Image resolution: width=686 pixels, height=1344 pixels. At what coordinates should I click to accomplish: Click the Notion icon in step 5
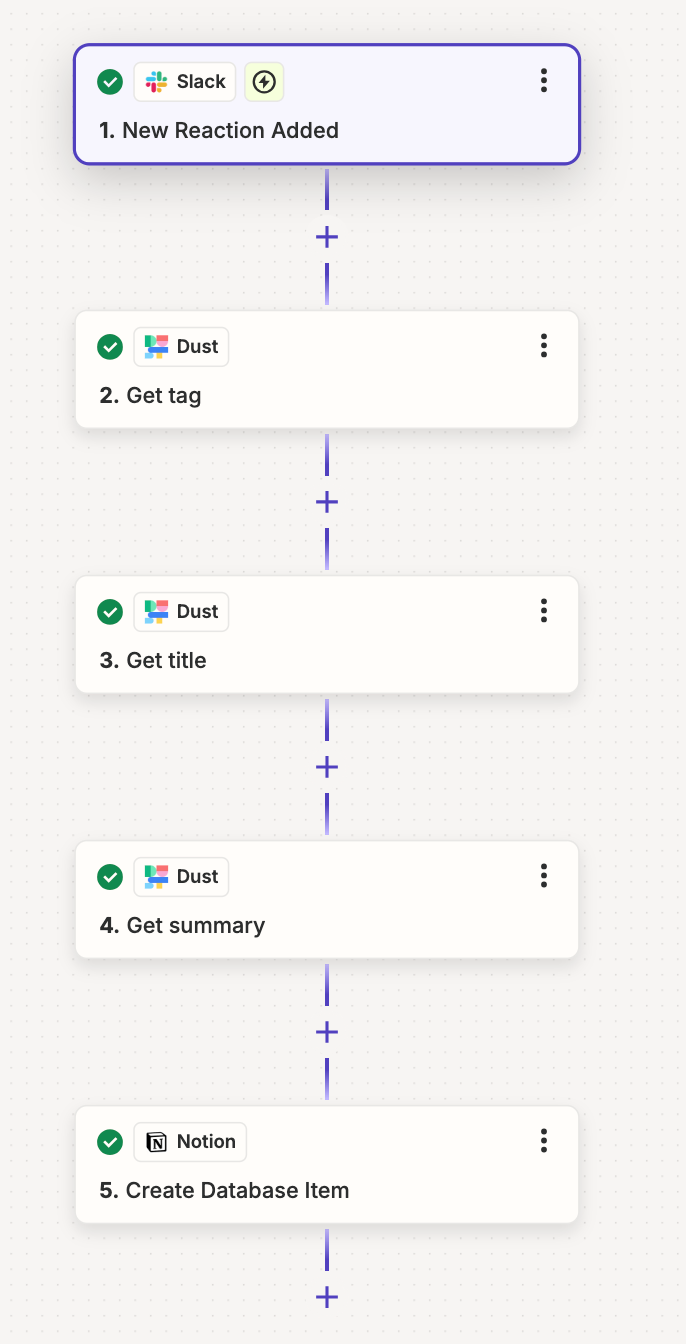click(156, 1142)
